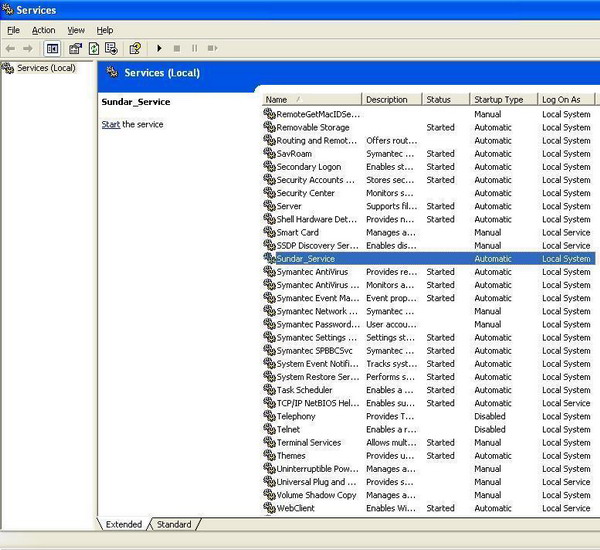
Task: Open the File menu
Action: point(13,30)
